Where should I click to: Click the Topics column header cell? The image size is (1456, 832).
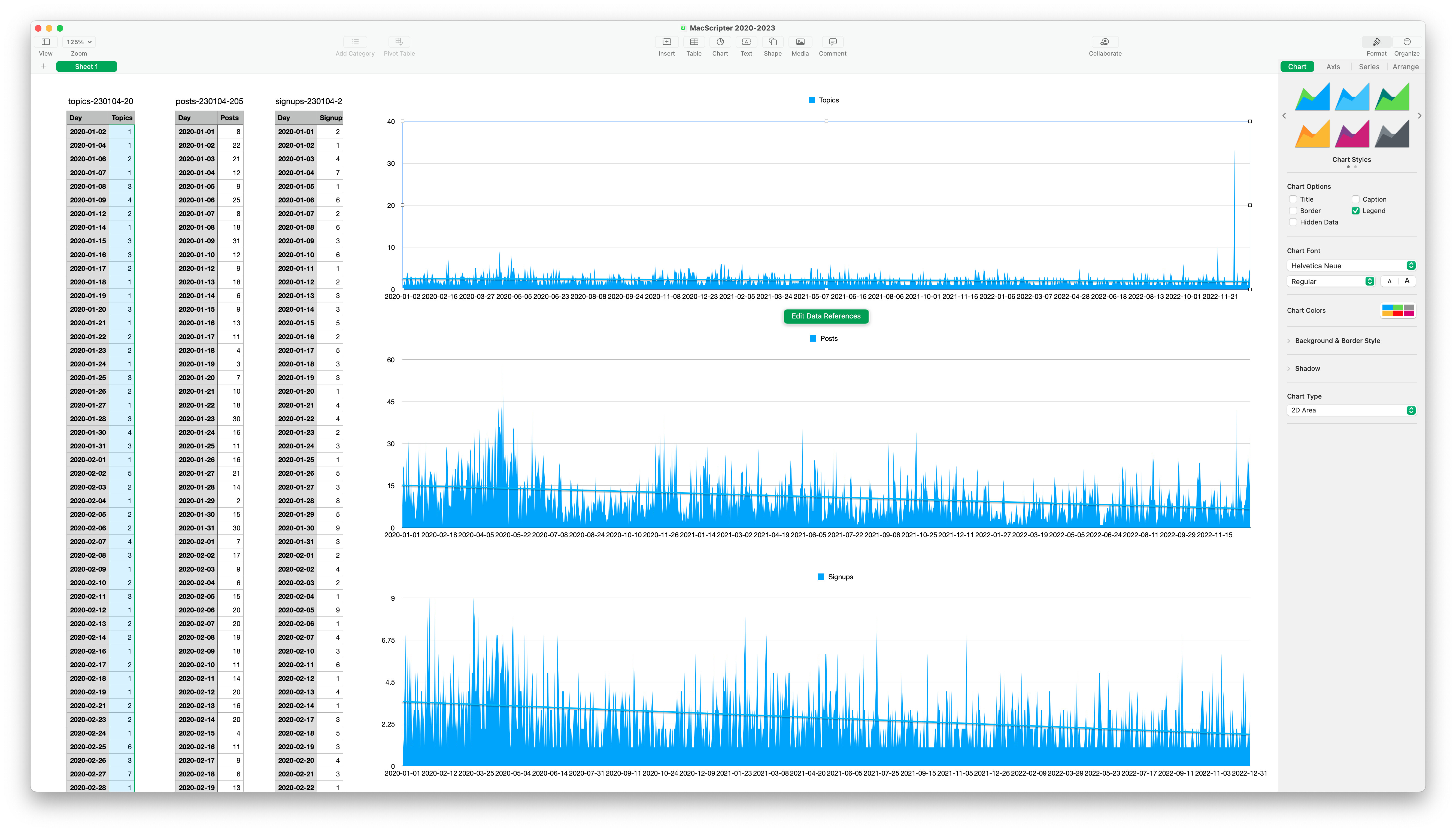pyautogui.click(x=122, y=118)
